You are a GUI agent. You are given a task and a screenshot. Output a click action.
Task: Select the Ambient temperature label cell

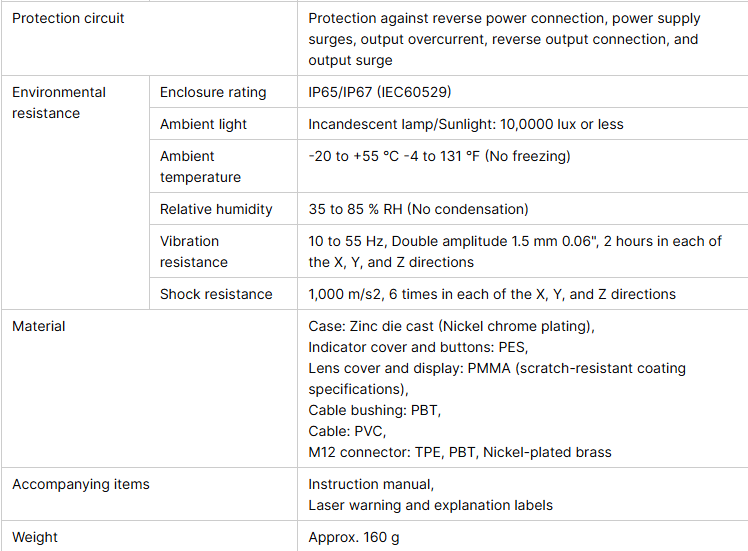200,167
